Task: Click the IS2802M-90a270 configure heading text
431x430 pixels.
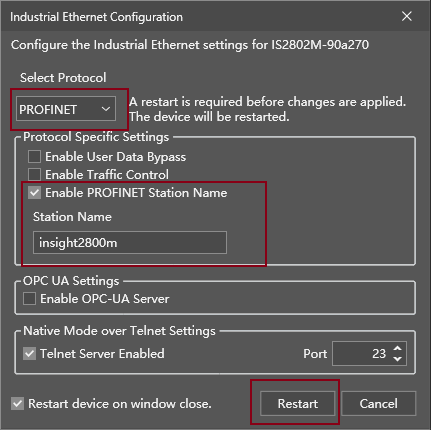Action: 190,45
